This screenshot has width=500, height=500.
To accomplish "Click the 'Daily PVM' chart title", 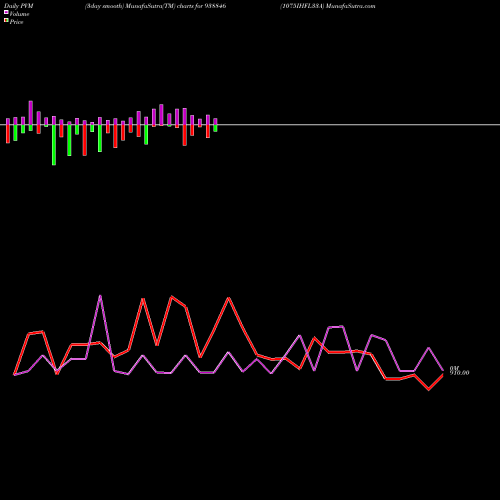I will (x=19, y=6).
